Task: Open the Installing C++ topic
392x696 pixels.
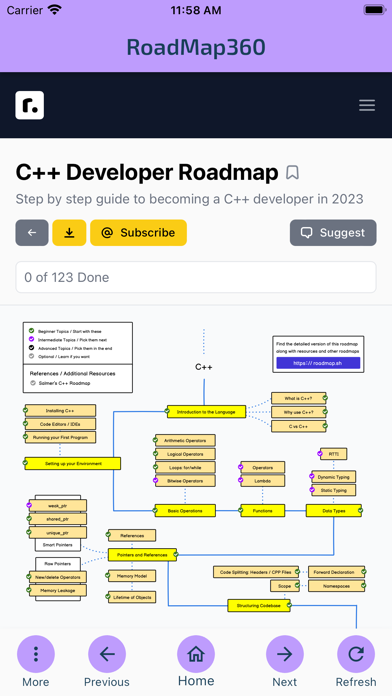Action: click(x=60, y=411)
